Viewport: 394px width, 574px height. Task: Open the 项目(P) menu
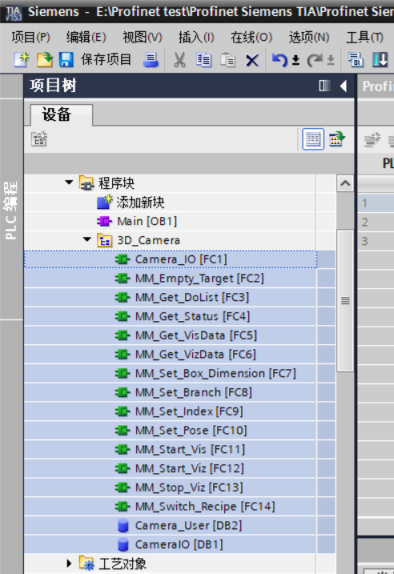[x=31, y=37]
